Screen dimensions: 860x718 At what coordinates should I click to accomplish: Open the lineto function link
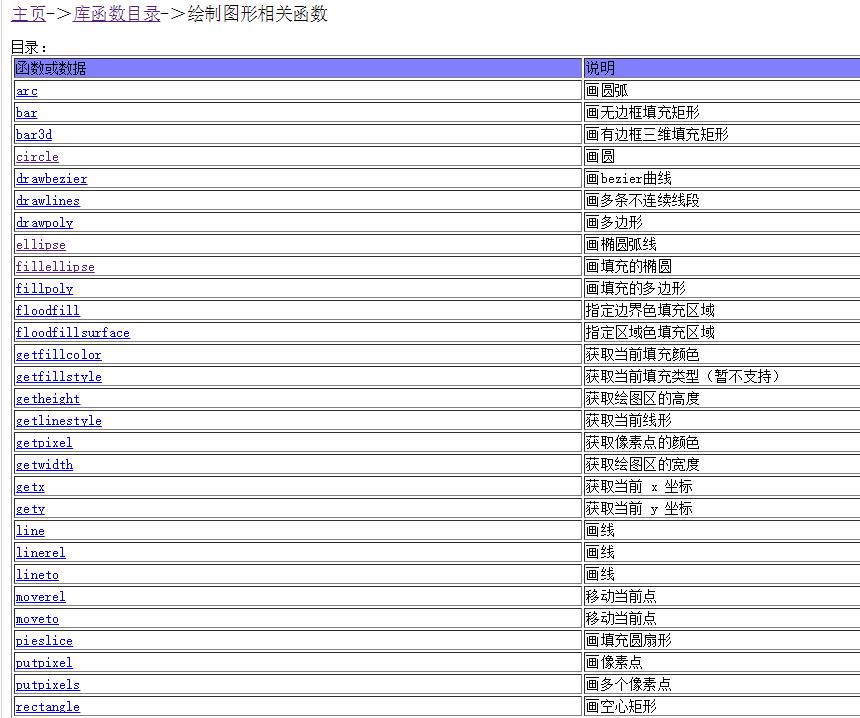point(37,574)
